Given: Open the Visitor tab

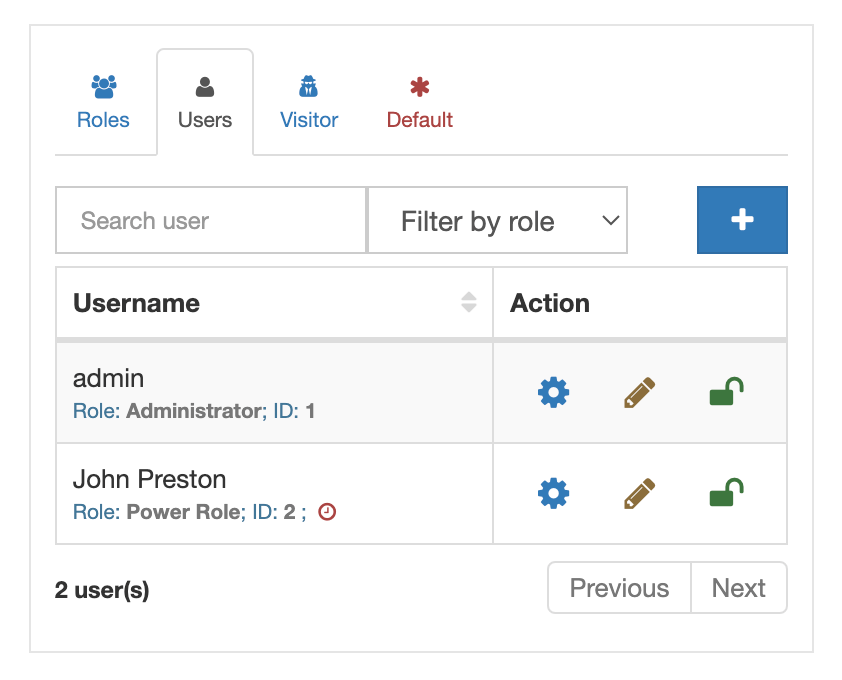Looking at the screenshot, I should pos(309,103).
